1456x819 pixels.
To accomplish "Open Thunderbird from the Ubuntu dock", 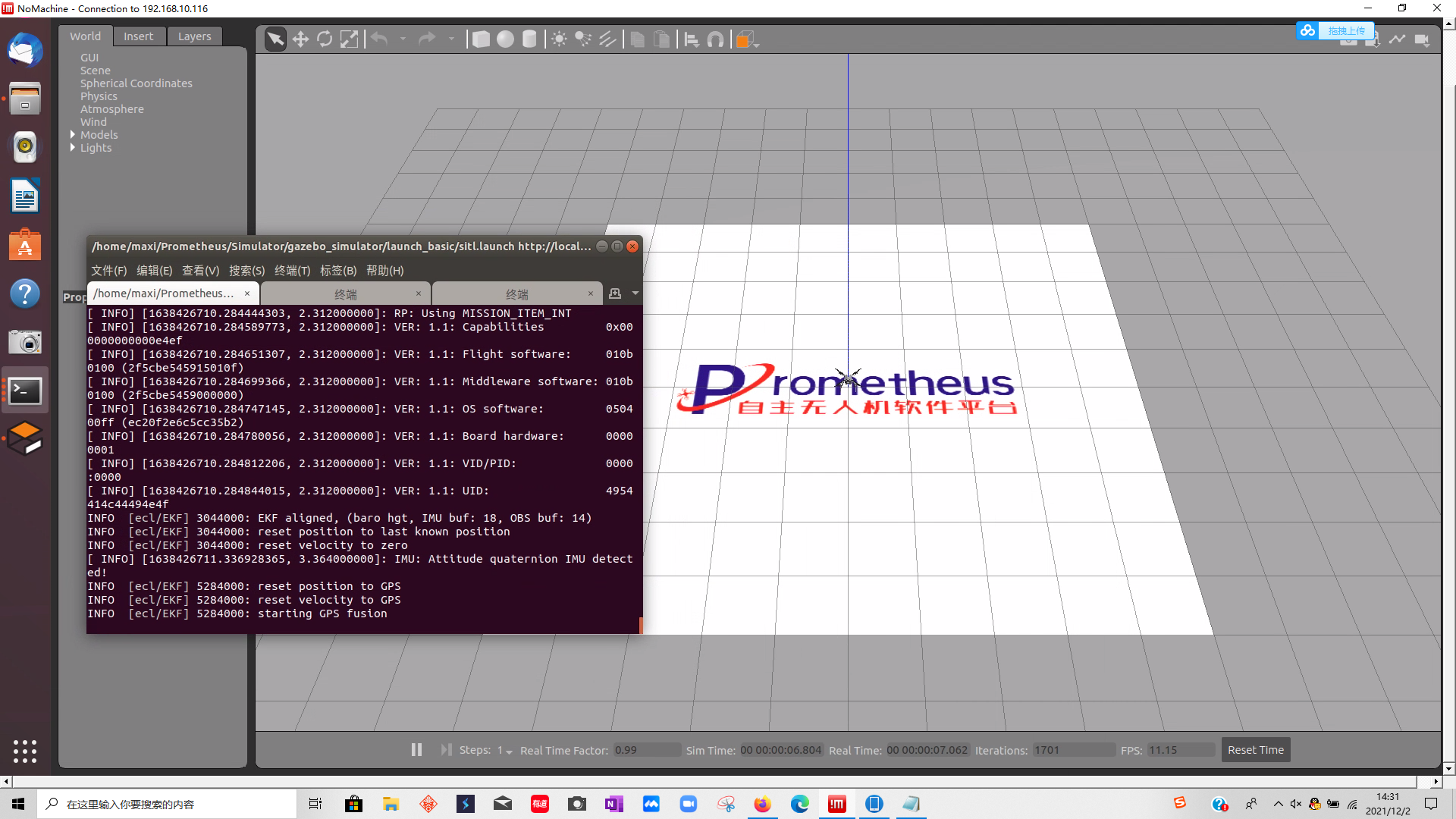I will [25, 50].
